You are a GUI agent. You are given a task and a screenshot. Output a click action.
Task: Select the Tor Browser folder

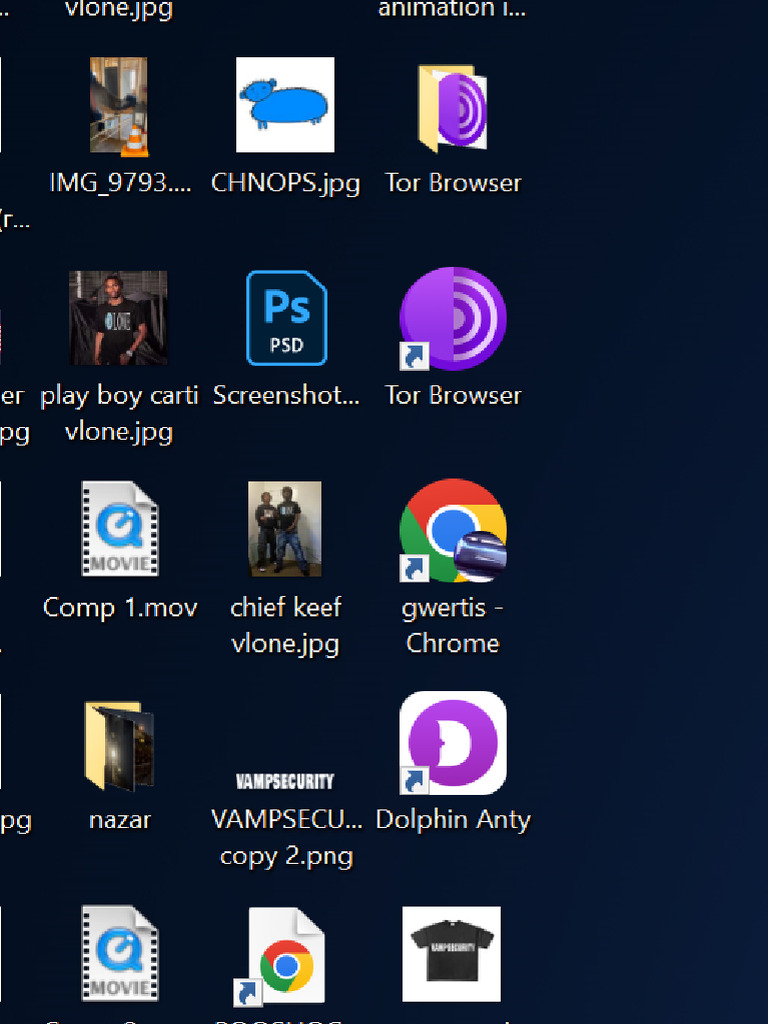[452, 109]
